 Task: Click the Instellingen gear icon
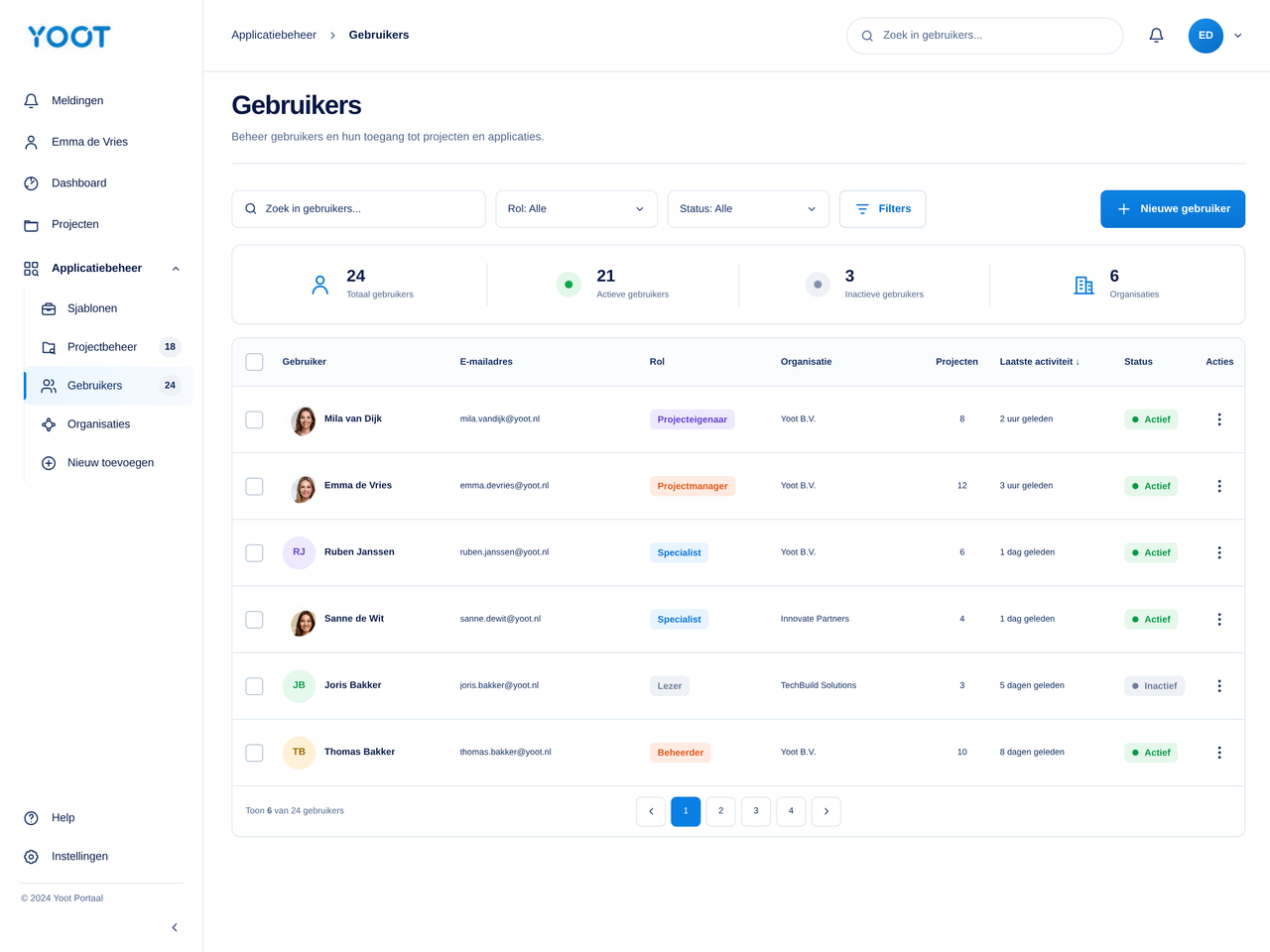point(31,857)
